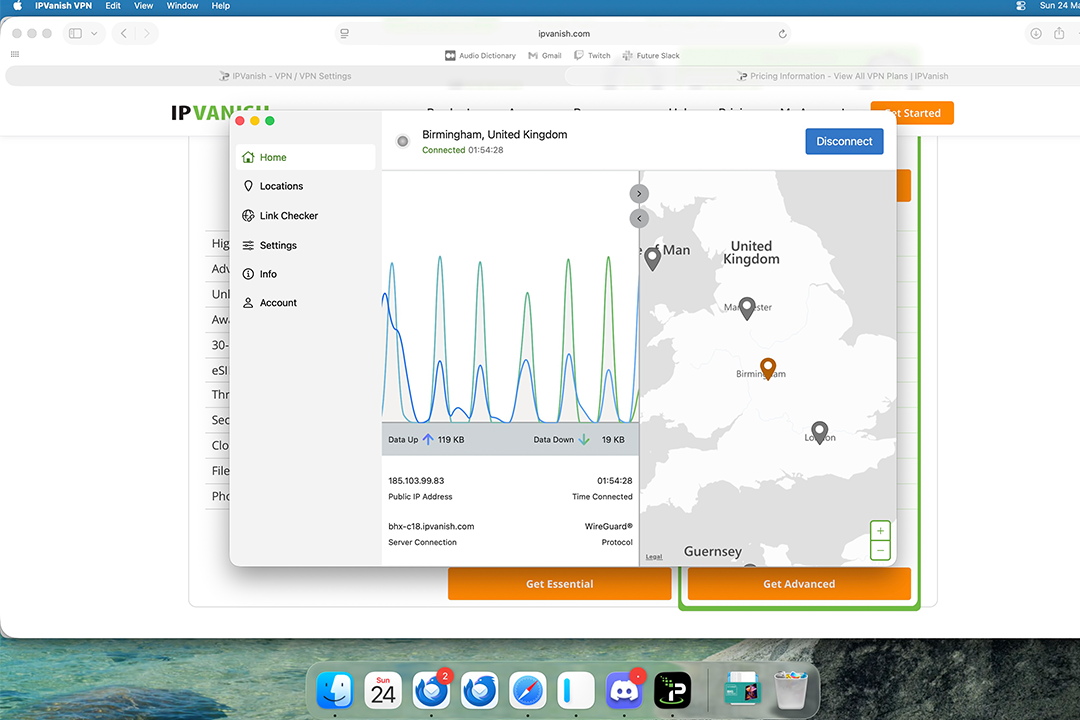Open the View menu
This screenshot has width=1080, height=720.
(x=143, y=6)
